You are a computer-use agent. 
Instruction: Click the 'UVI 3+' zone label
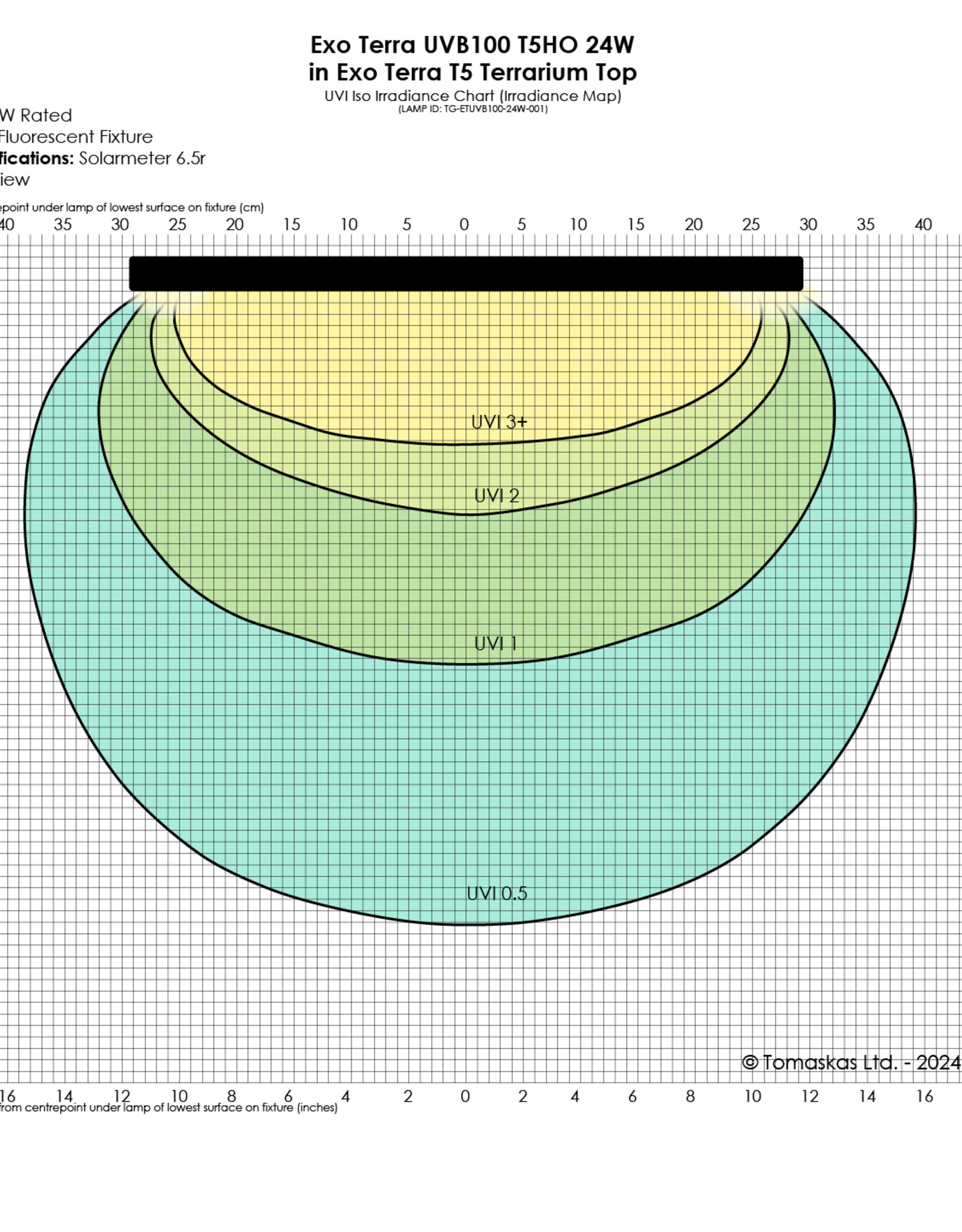(498, 422)
